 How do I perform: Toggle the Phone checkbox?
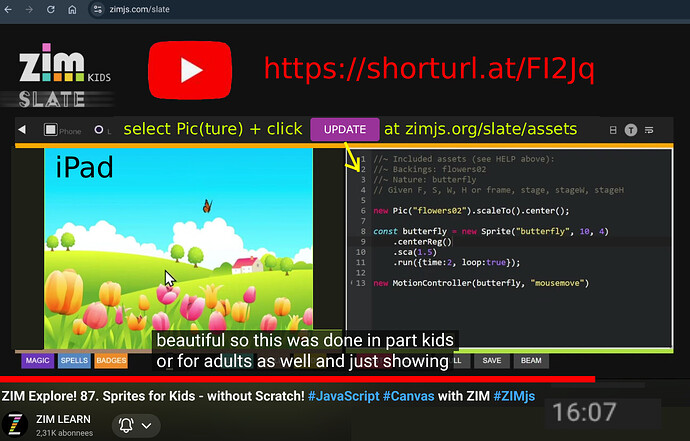[x=51, y=130]
